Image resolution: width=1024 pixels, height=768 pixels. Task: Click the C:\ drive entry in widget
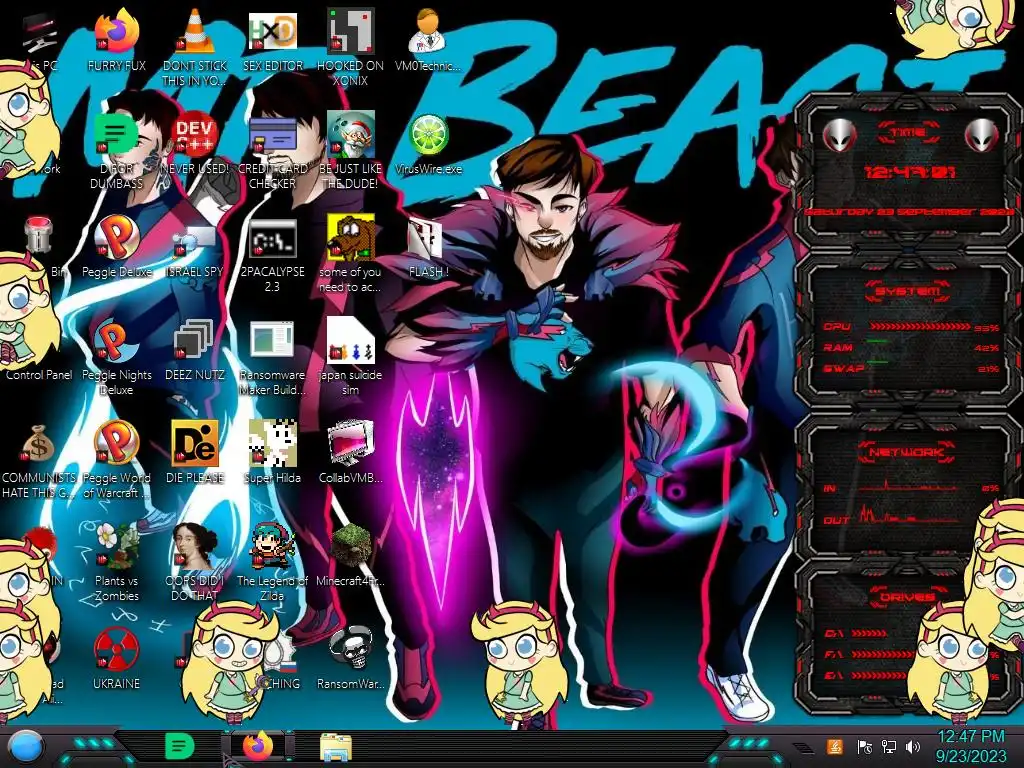856,633
